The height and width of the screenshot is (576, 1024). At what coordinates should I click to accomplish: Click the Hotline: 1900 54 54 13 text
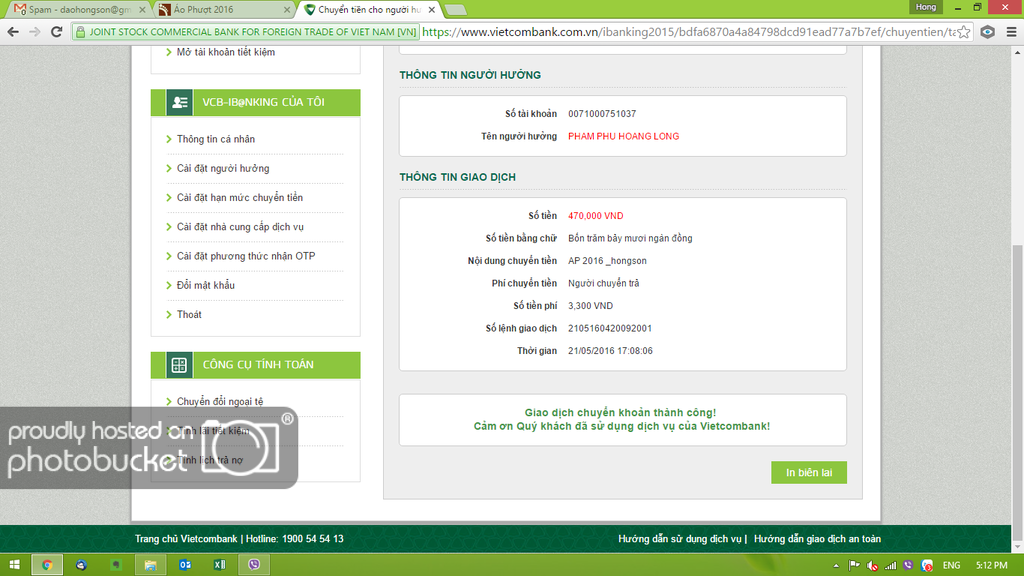coord(295,539)
